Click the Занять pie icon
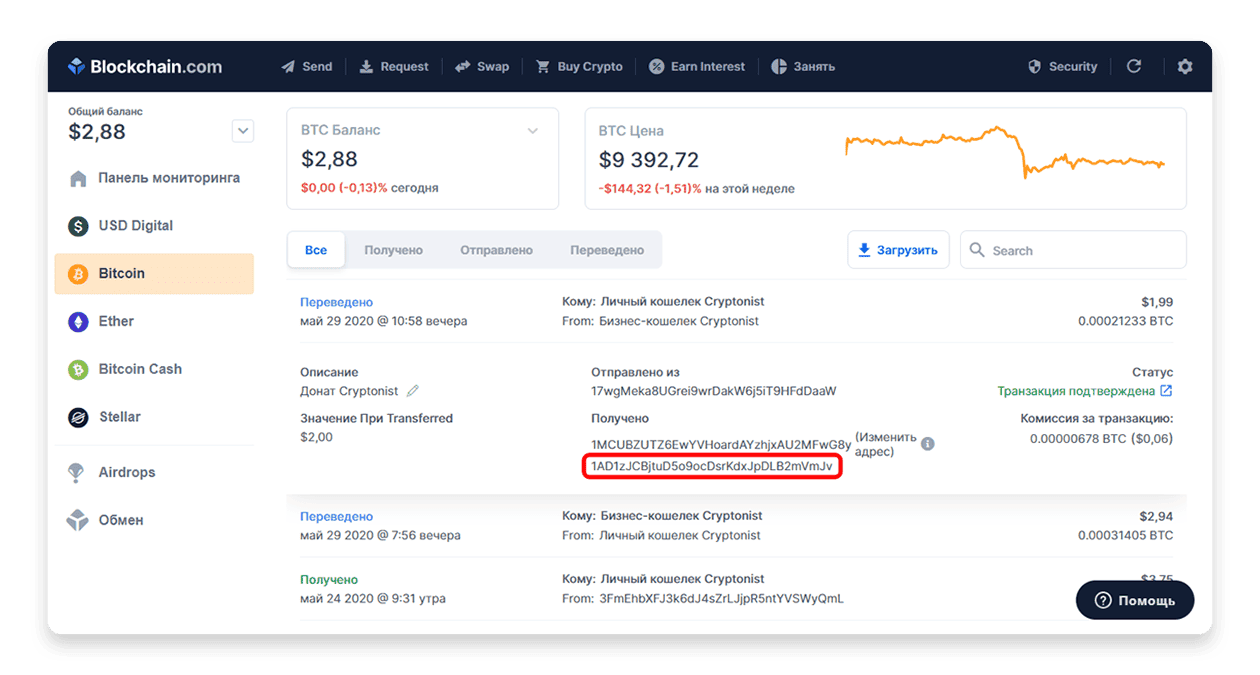Screen dimensions: 1260x675 coord(779,67)
